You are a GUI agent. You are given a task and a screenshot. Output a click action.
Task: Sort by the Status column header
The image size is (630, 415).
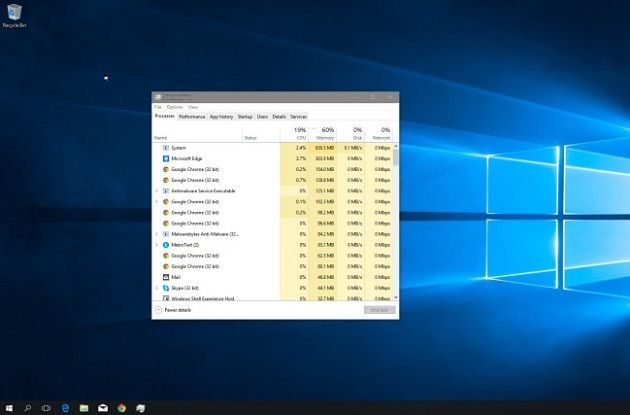pyautogui.click(x=261, y=134)
